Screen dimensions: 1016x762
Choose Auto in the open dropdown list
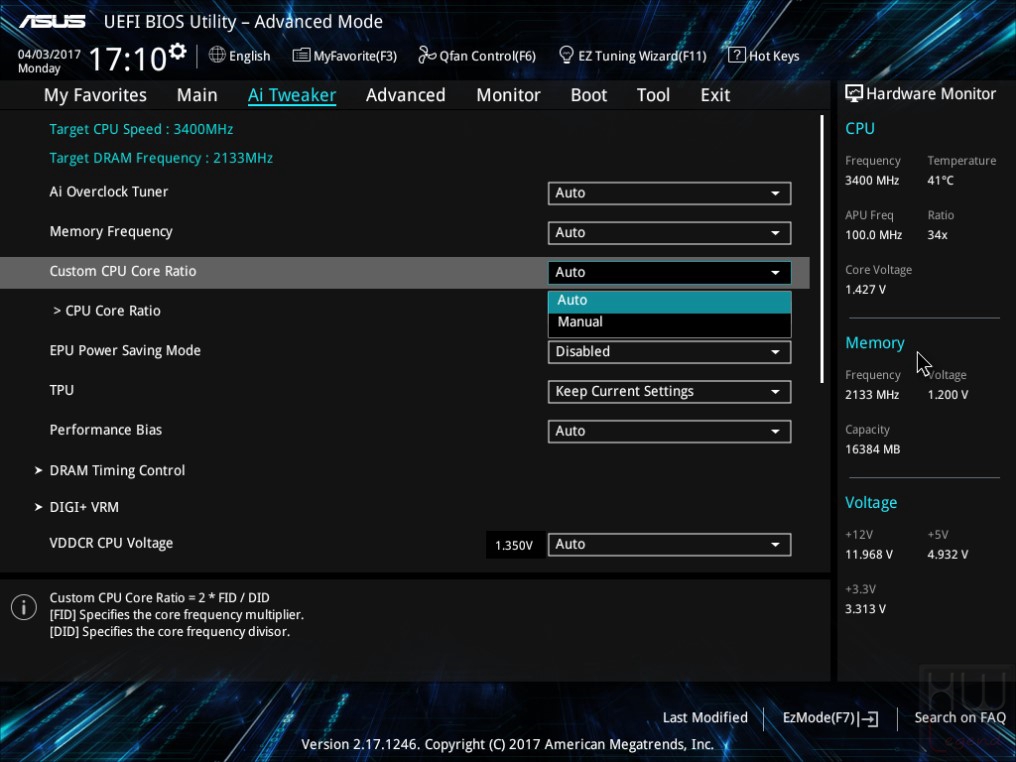(669, 301)
